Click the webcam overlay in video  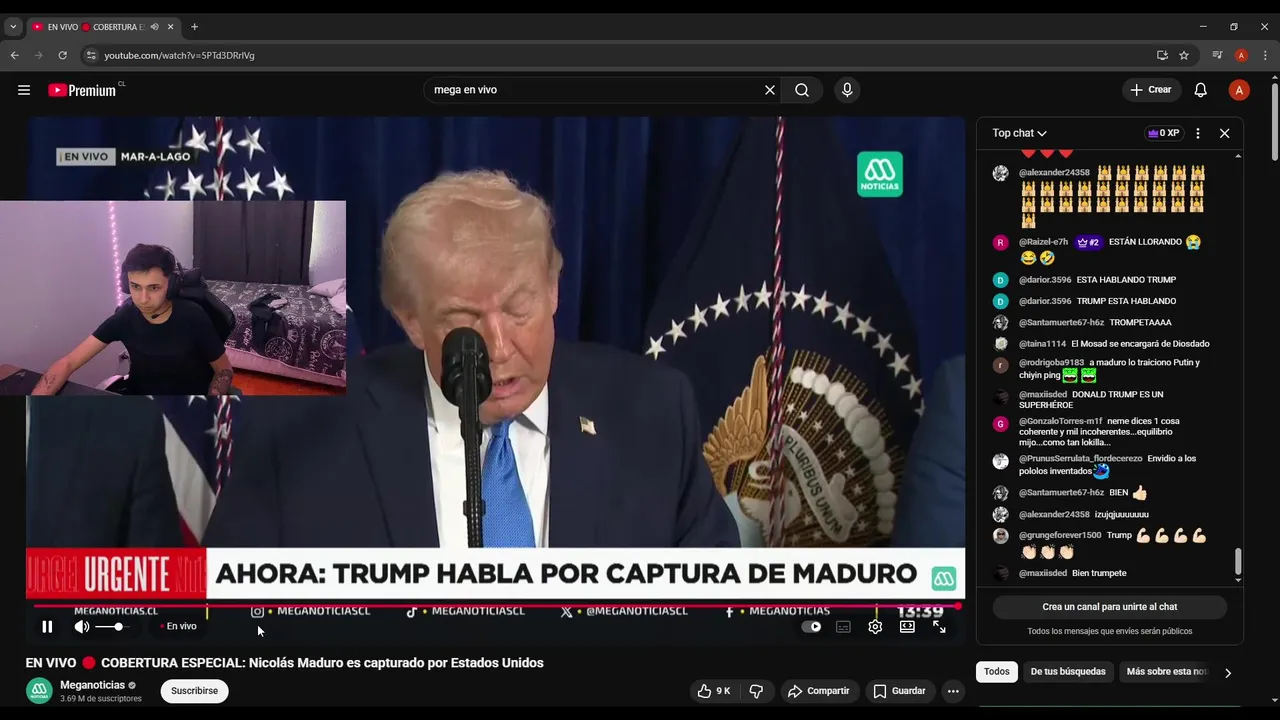173,298
